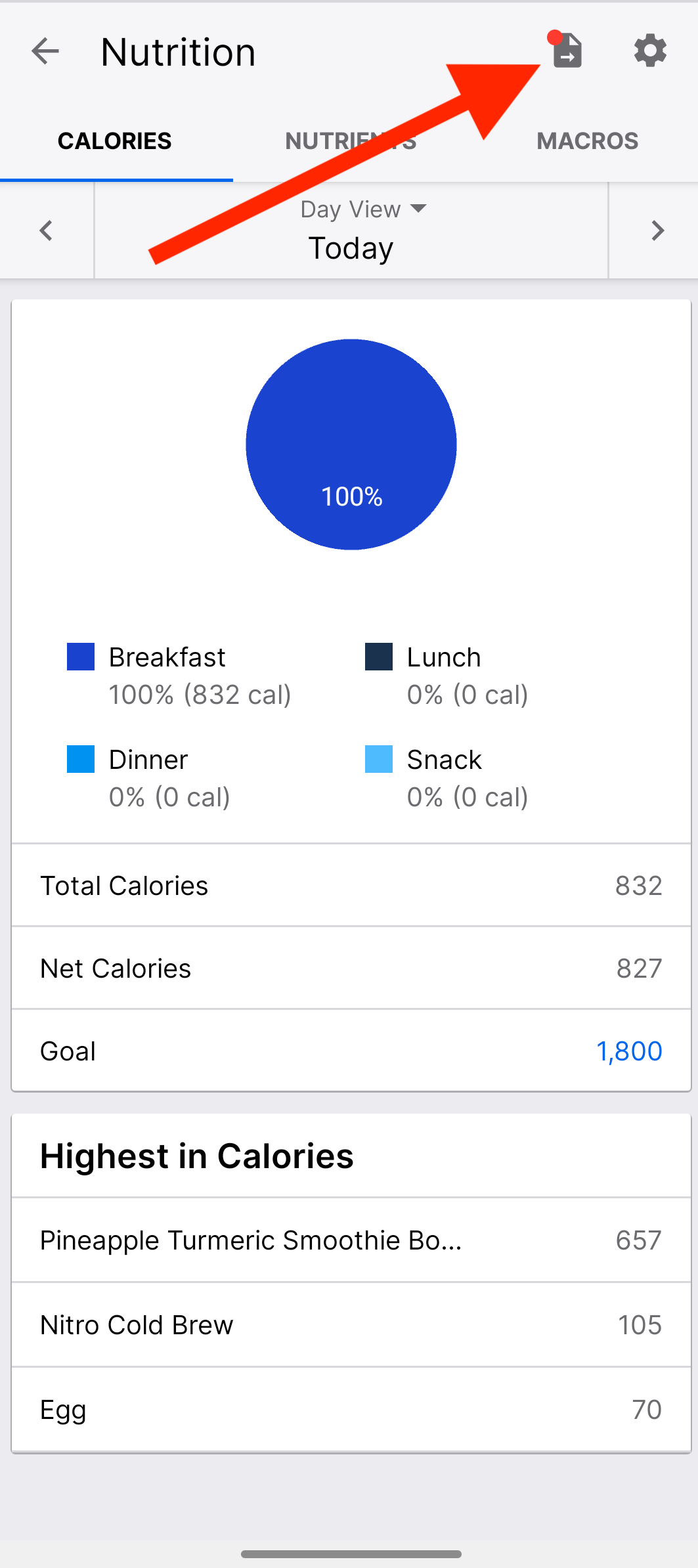Click the Breakfast color swatch
Screen dimensions: 698x1568
pos(81,657)
